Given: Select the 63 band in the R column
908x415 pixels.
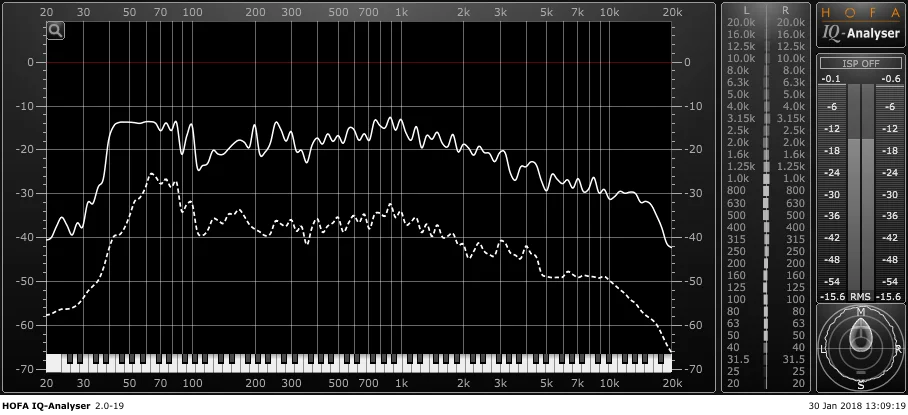Looking at the screenshot, I should click(x=799, y=323).
